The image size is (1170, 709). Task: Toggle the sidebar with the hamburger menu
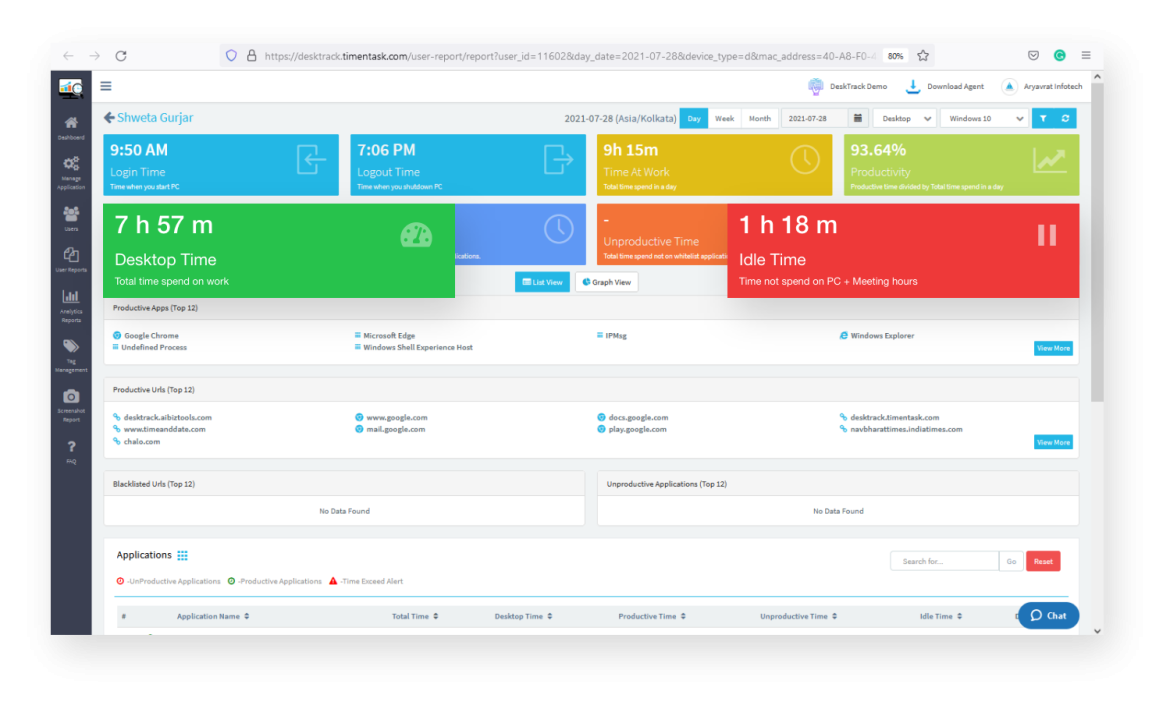point(106,86)
